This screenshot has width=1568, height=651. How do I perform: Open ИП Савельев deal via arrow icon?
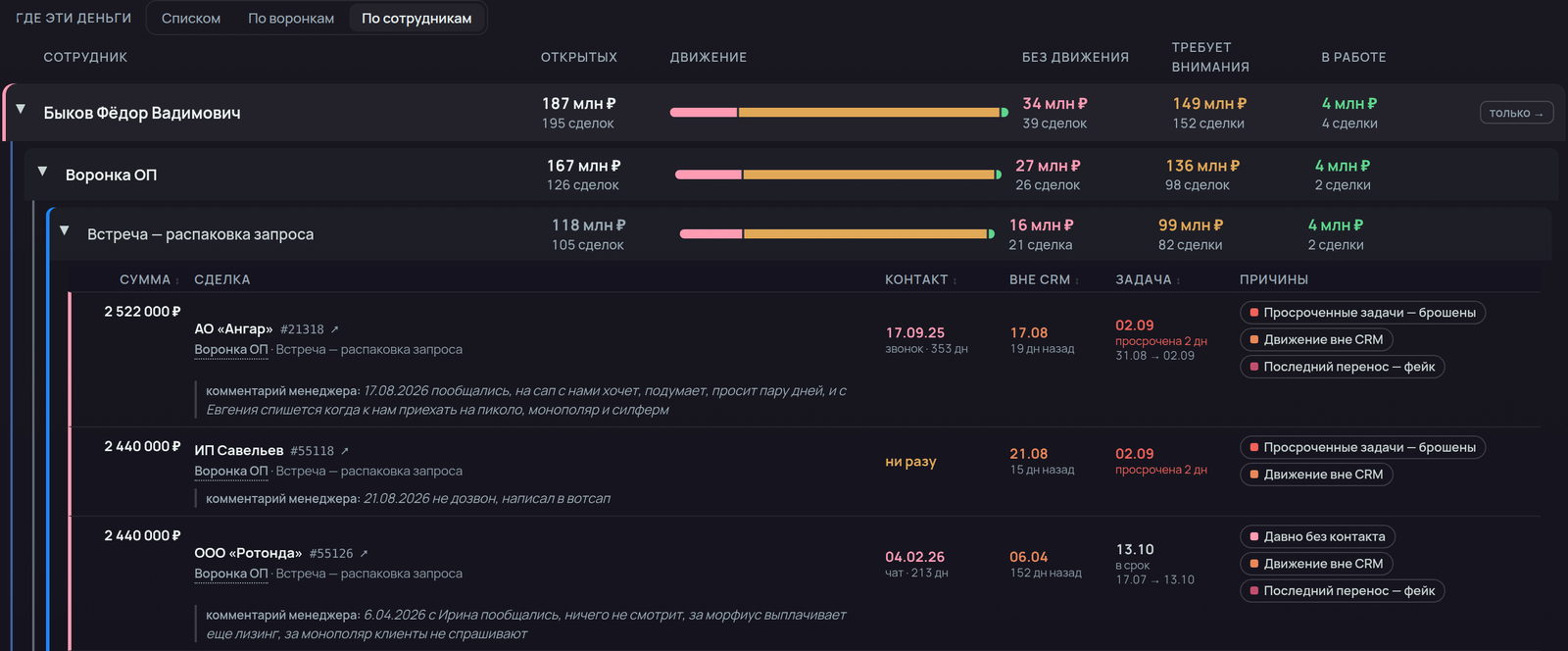tap(344, 451)
